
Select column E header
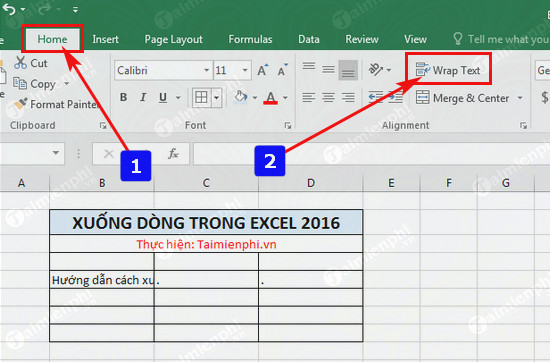[x=391, y=183]
